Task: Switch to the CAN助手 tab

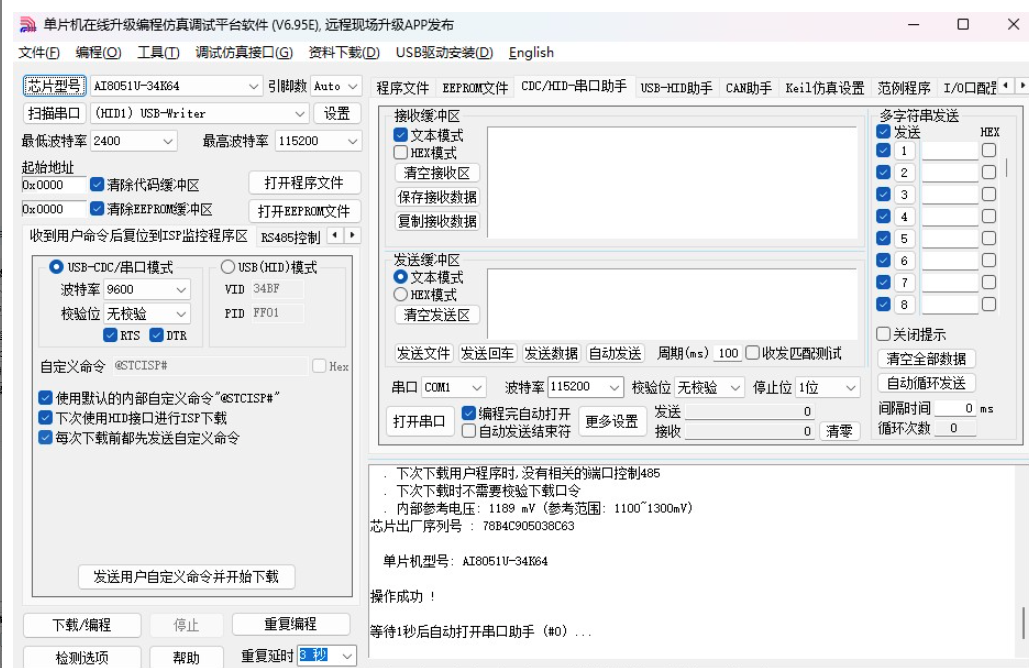Action: 748,88
